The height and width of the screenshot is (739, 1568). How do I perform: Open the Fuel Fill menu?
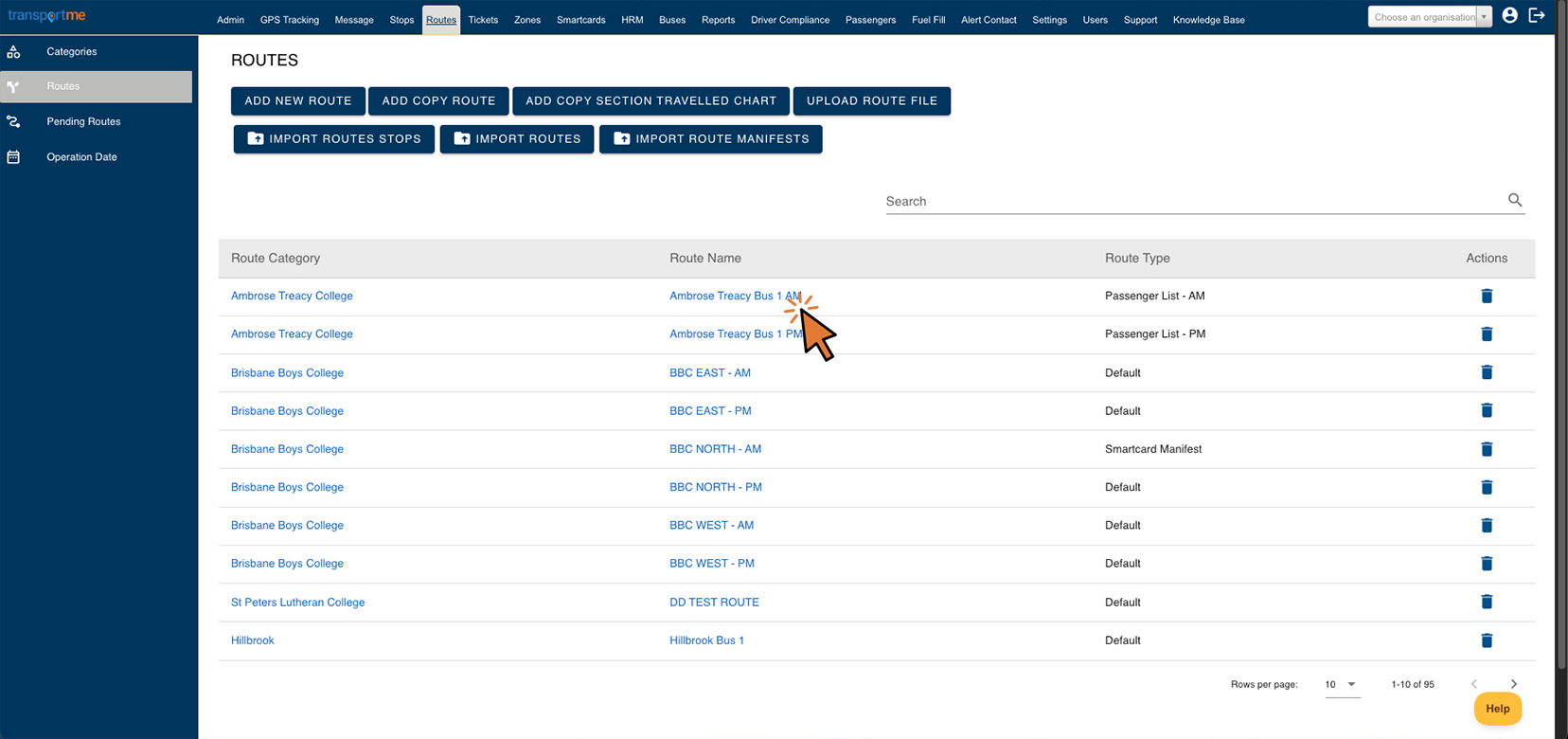click(x=929, y=20)
